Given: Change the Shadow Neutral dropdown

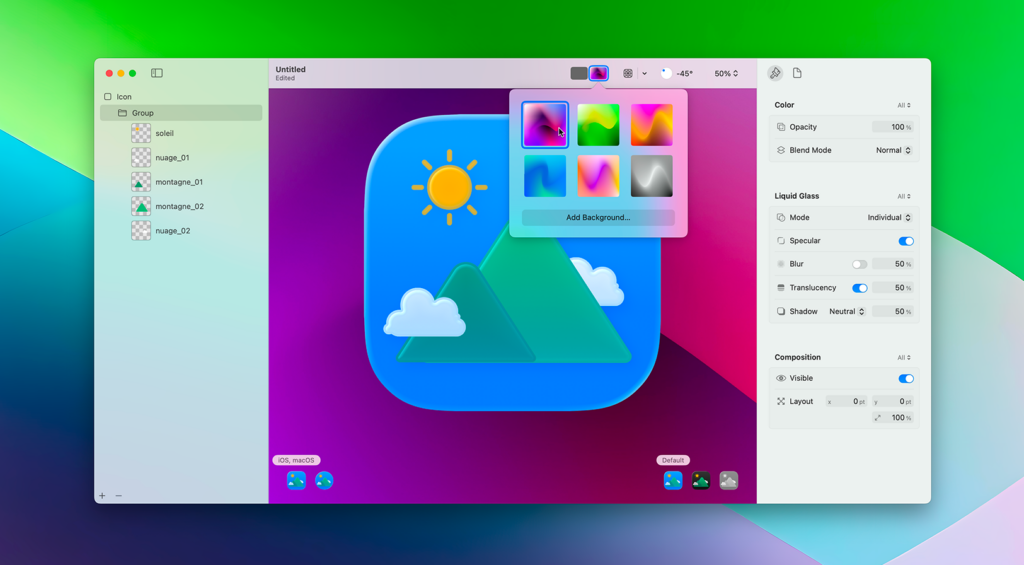Looking at the screenshot, I should 846,312.
